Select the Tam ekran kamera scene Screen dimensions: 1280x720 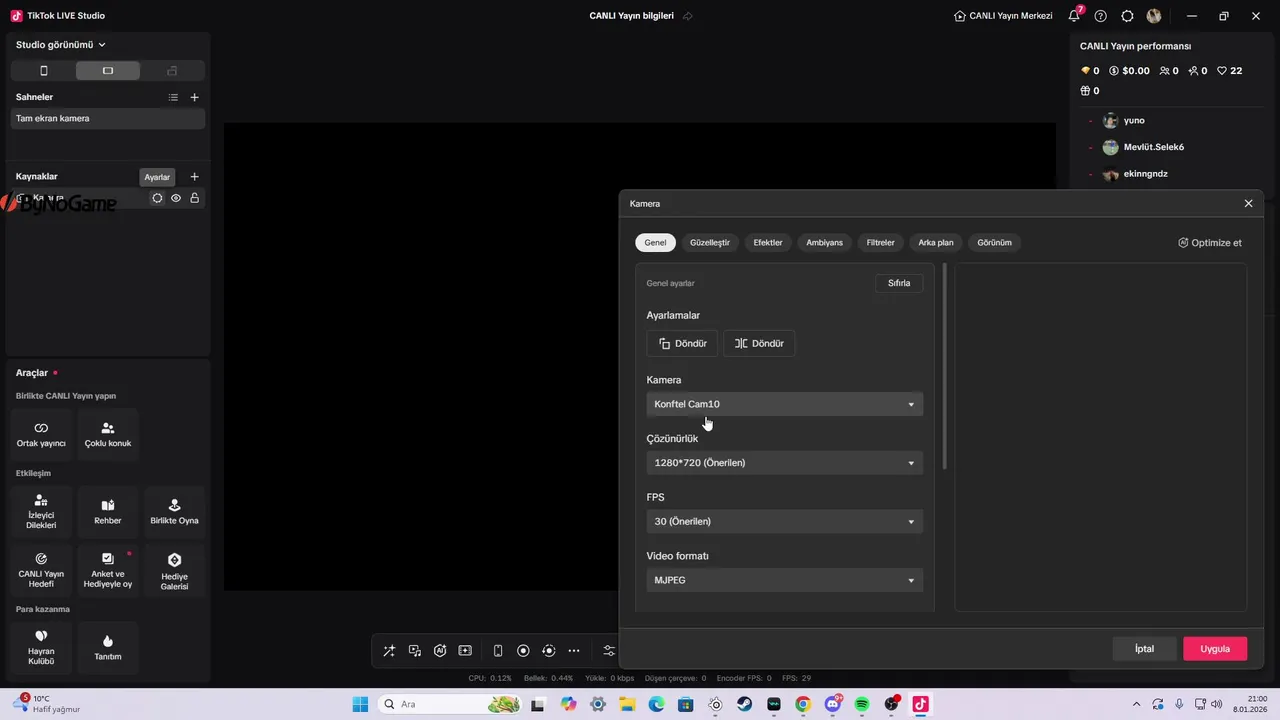(108, 118)
